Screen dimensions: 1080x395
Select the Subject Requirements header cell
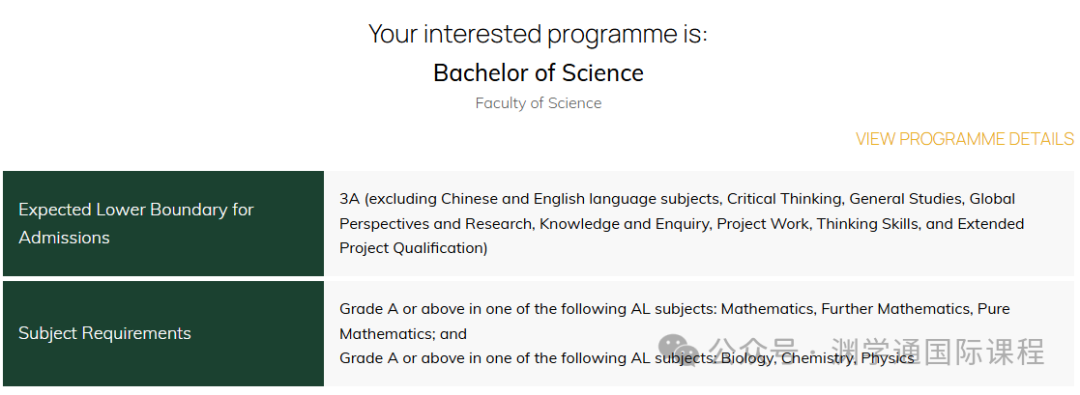[163, 333]
